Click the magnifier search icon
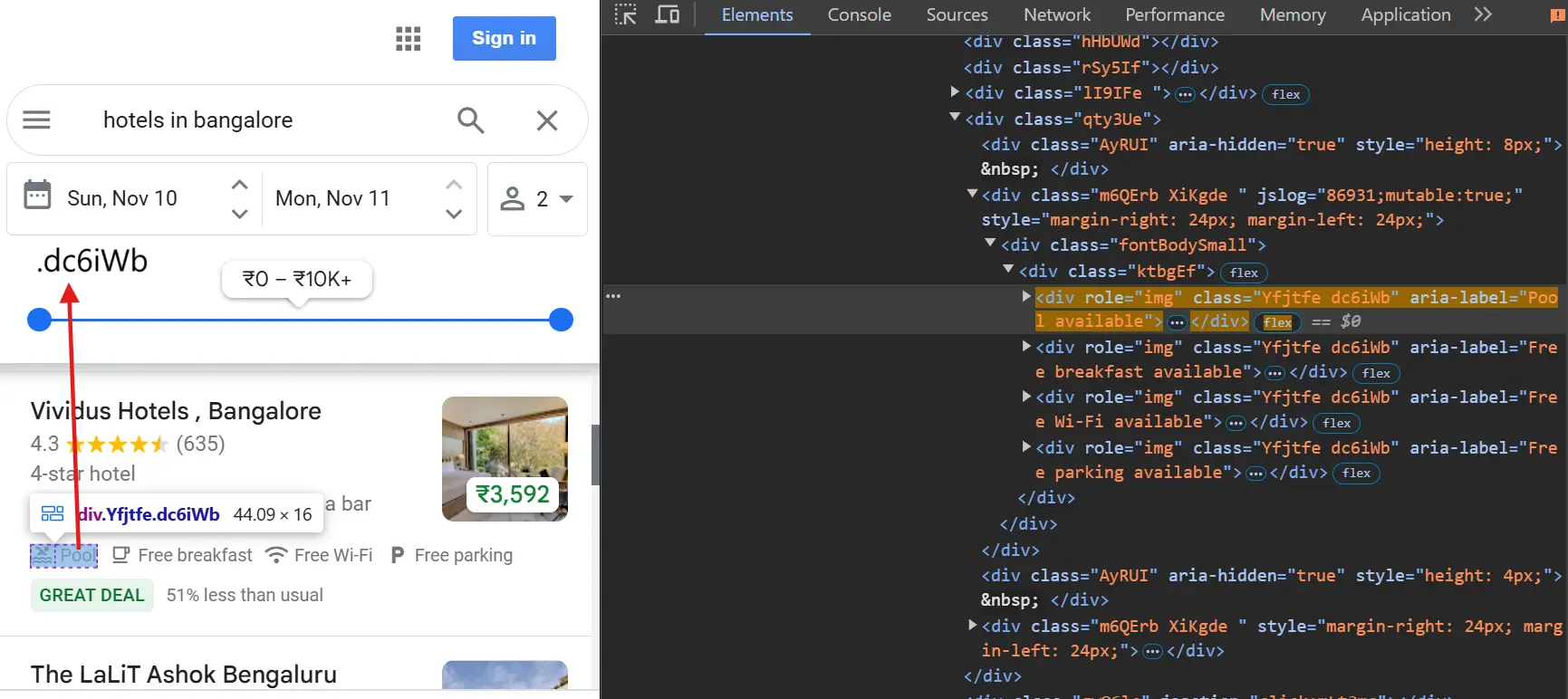This screenshot has width=1568, height=699. pyautogui.click(x=470, y=120)
